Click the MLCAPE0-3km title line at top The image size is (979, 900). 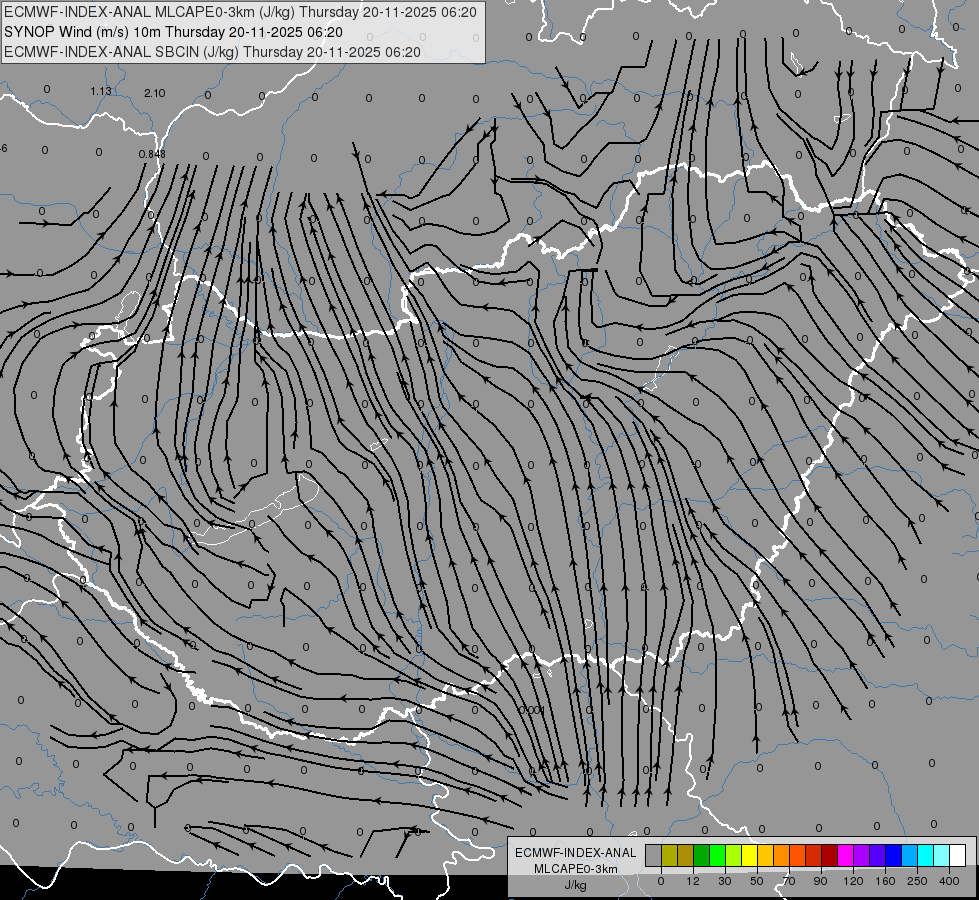240,12
